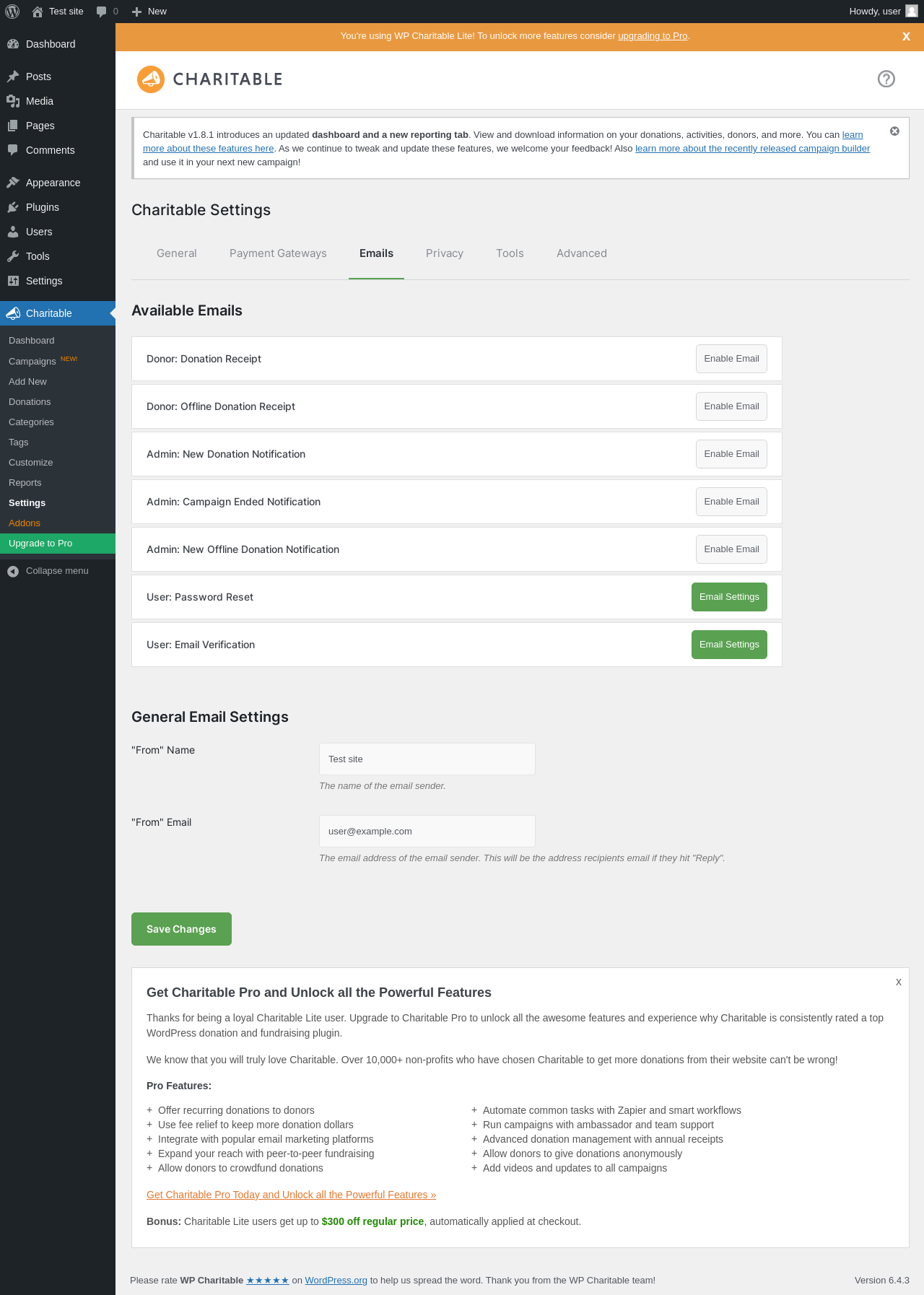This screenshot has width=924, height=1295.
Task: Click the Version 6.4.3 footer text
Action: coord(882,1281)
